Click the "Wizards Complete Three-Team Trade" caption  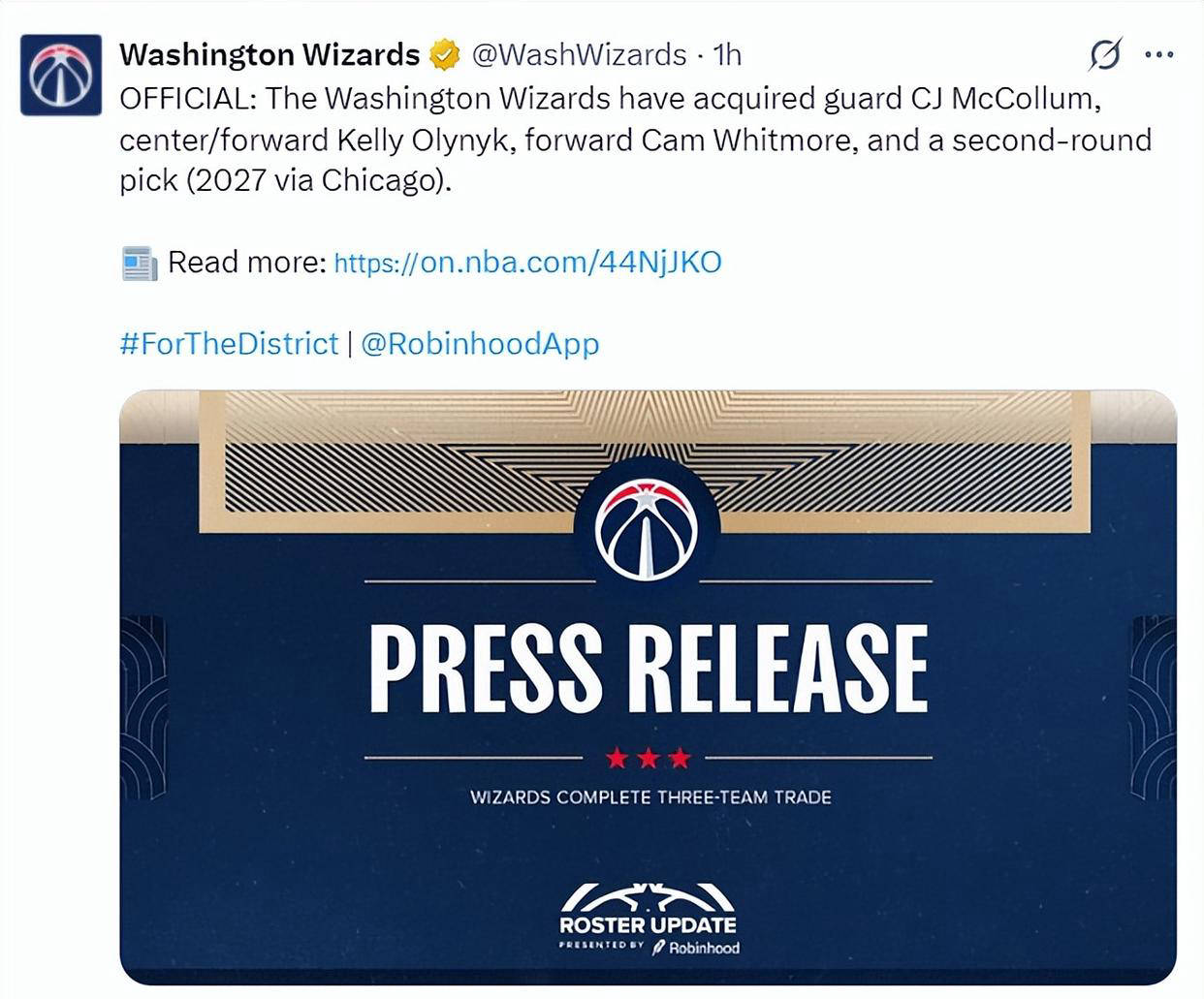pyautogui.click(x=650, y=797)
